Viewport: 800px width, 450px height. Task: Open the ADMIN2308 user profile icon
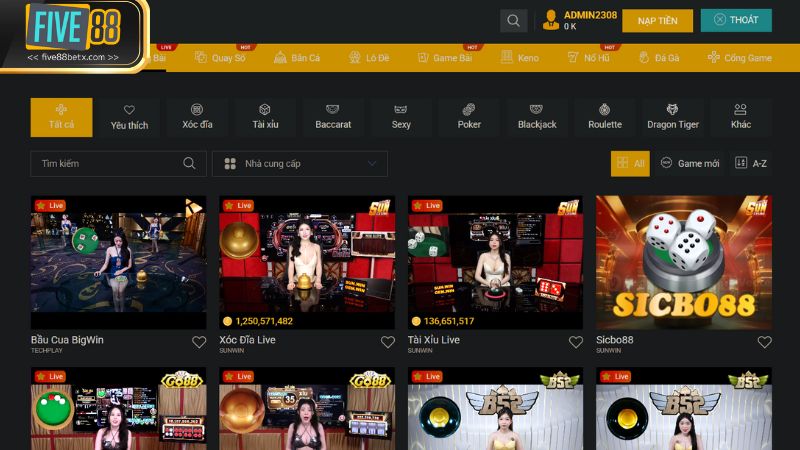(x=551, y=20)
